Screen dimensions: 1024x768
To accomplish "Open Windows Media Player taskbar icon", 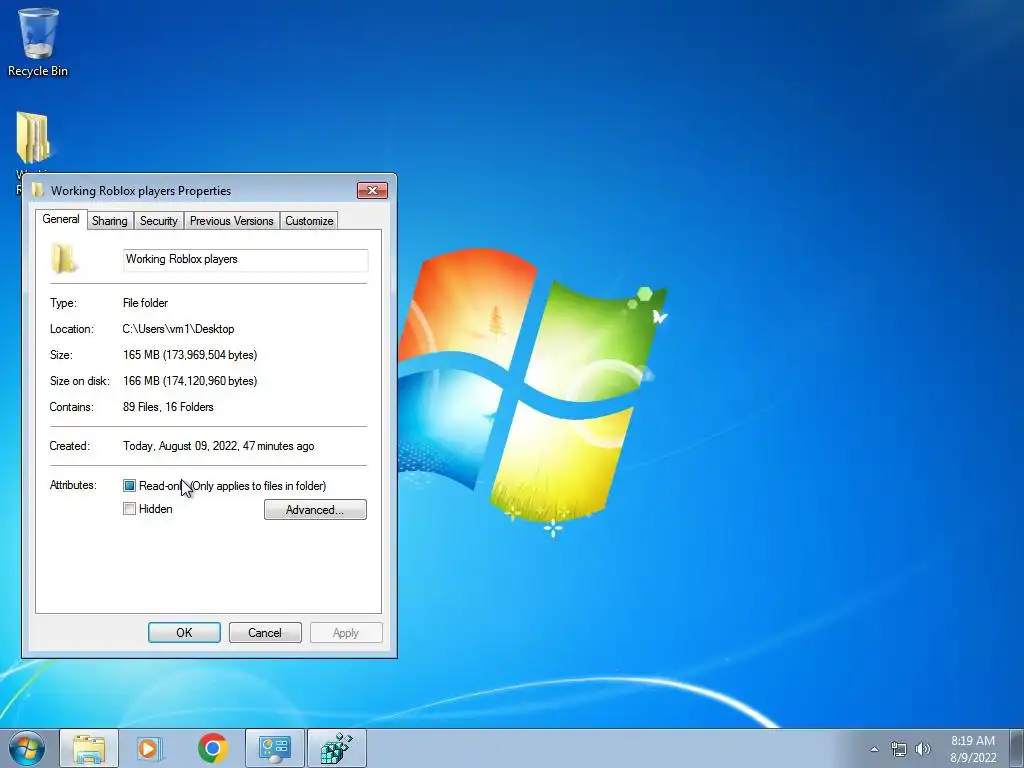I will point(150,748).
